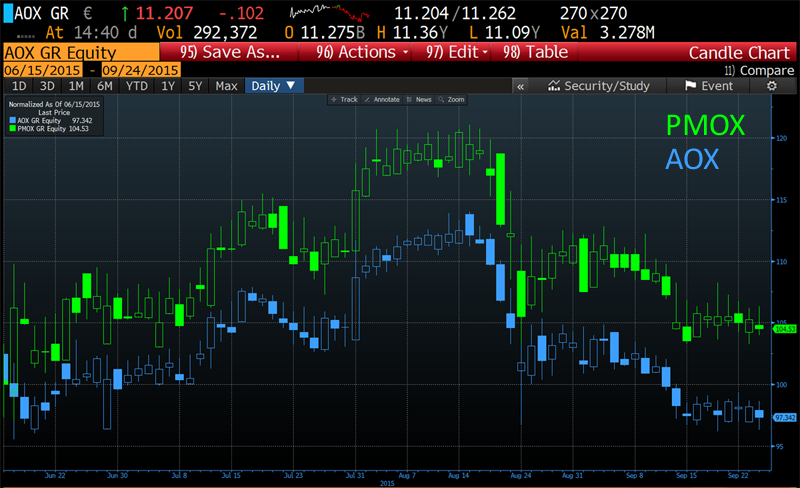800x488 pixels.
Task: Click the AOX GR Equity security field
Action: point(81,53)
